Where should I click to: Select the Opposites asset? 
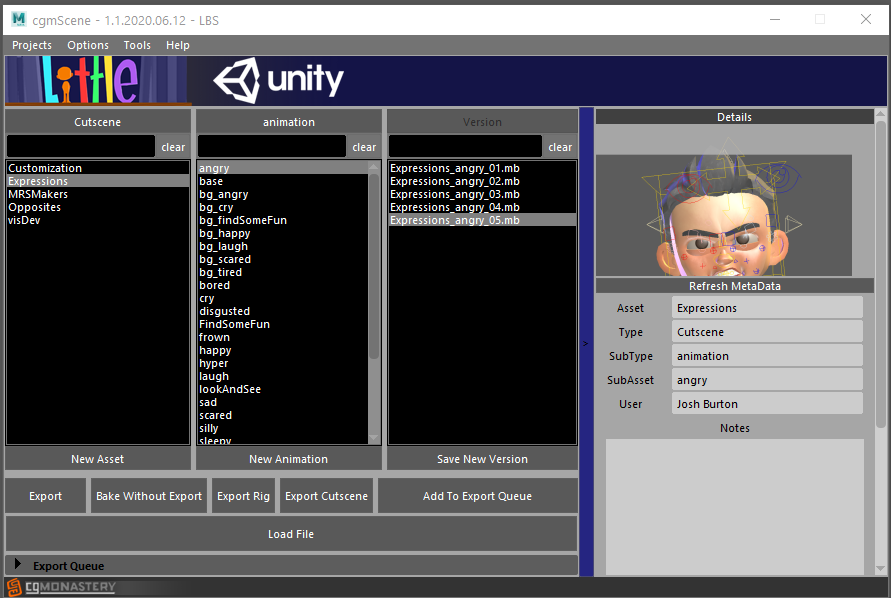[x=98, y=207]
